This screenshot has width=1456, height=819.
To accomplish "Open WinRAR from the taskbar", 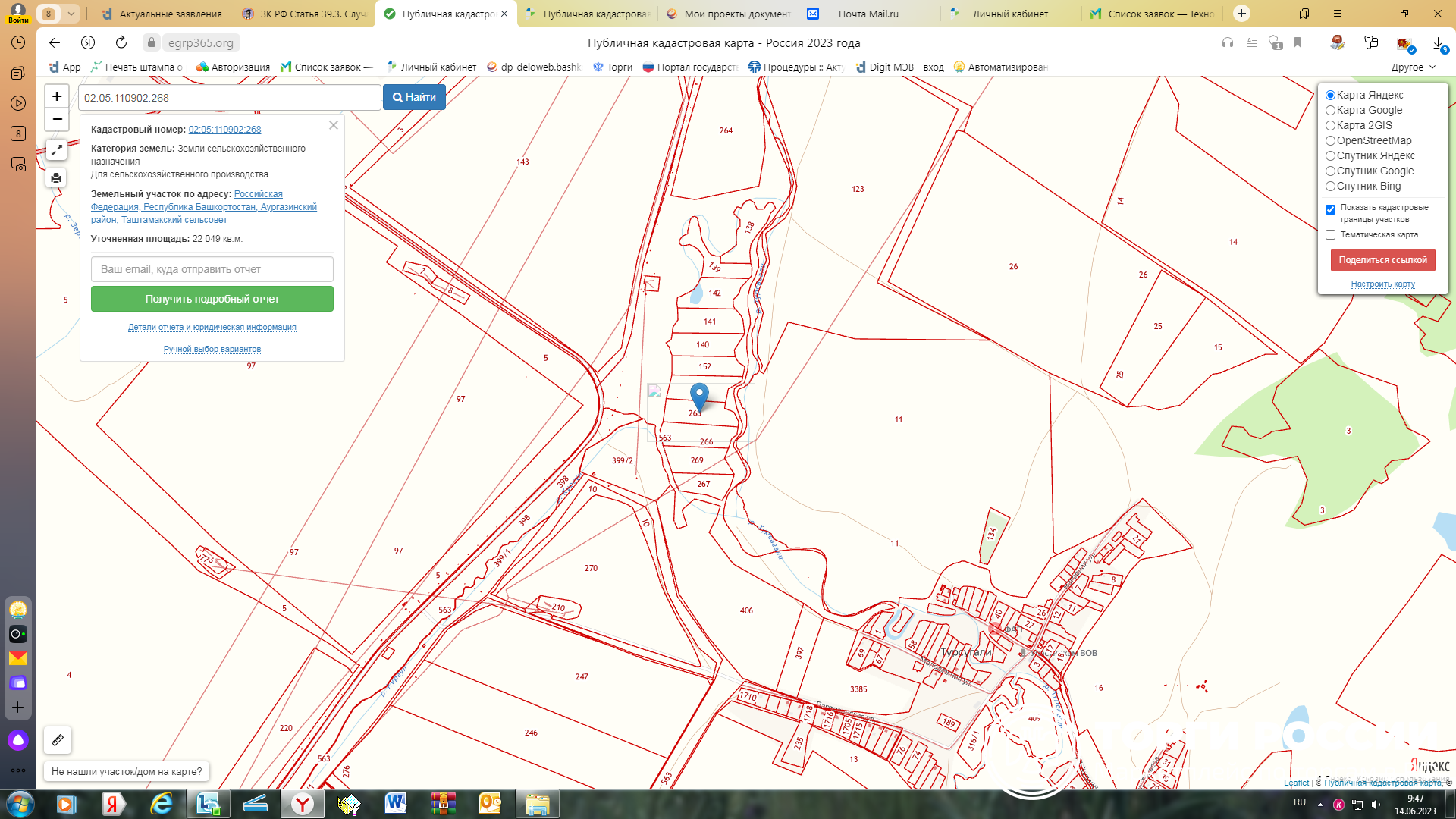I will 443,804.
